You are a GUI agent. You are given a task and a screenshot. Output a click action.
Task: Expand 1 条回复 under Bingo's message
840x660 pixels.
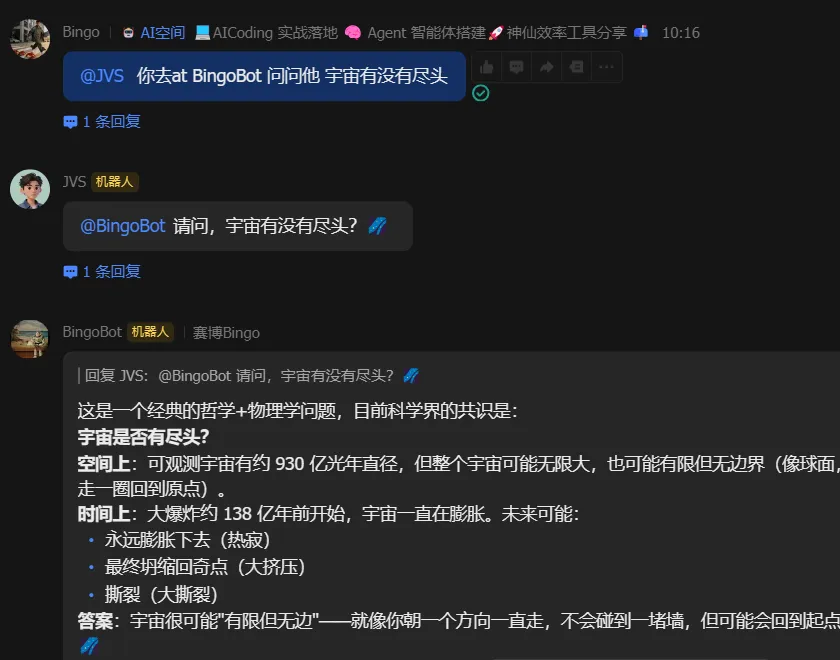102,122
